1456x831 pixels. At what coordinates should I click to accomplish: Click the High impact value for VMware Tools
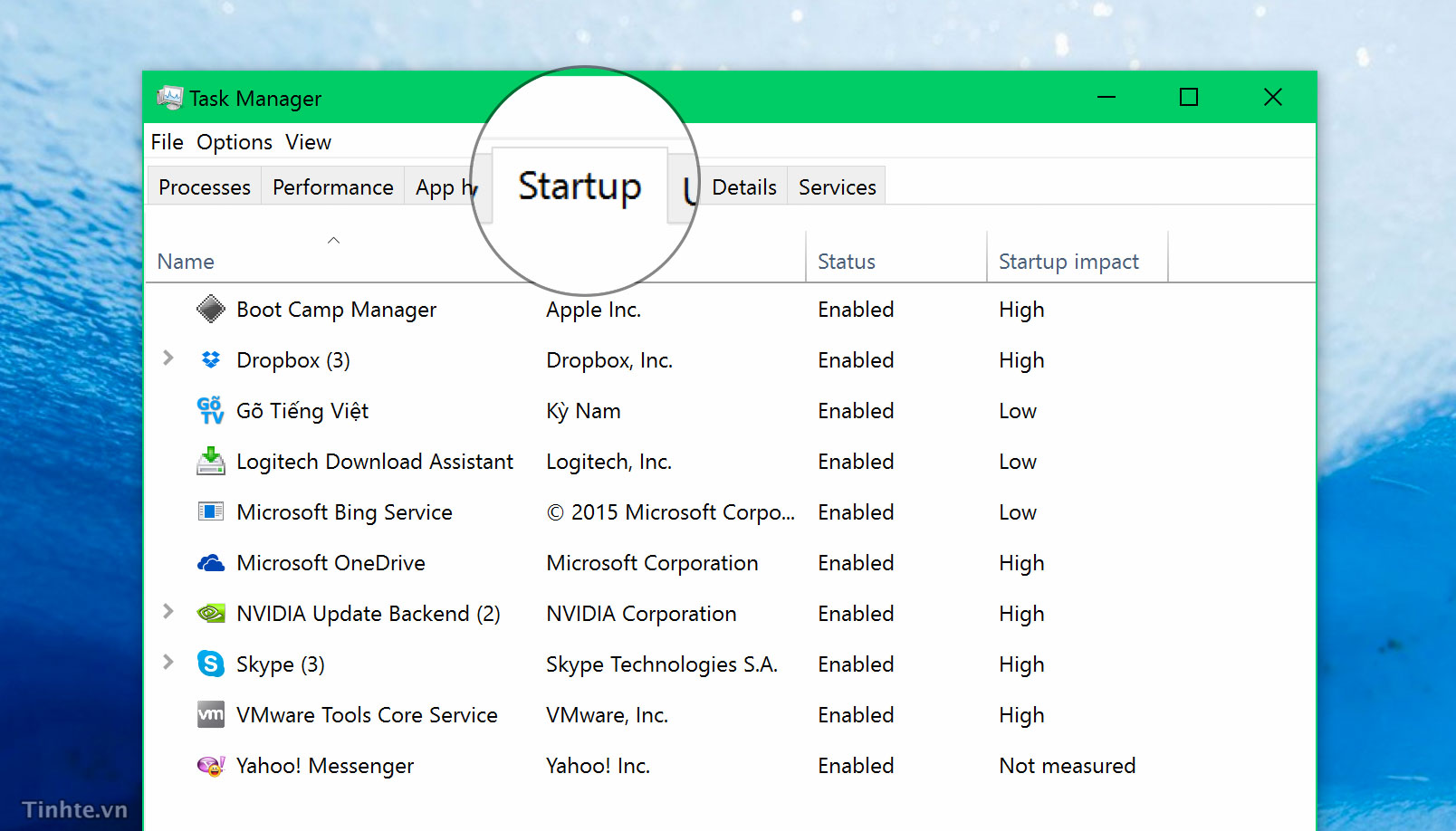(x=1021, y=715)
